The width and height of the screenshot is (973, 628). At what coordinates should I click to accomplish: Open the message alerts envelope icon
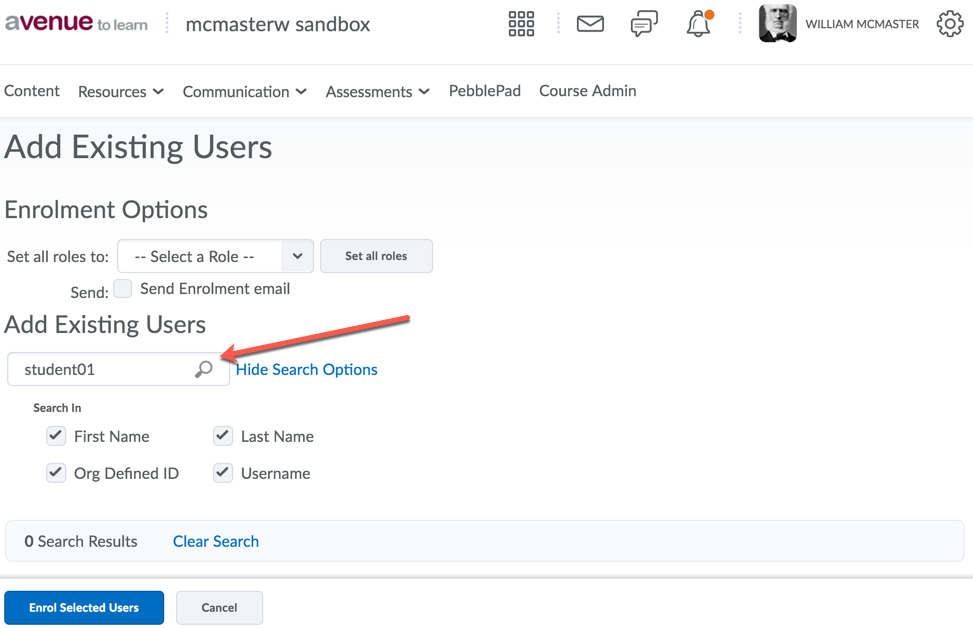pyautogui.click(x=590, y=24)
